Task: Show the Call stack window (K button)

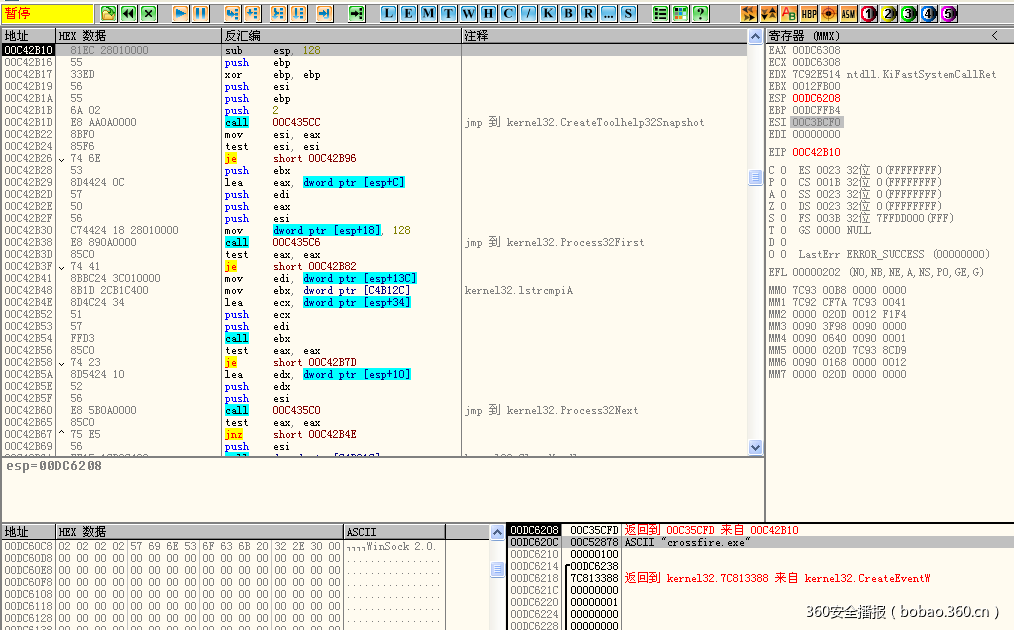Action: [548, 13]
